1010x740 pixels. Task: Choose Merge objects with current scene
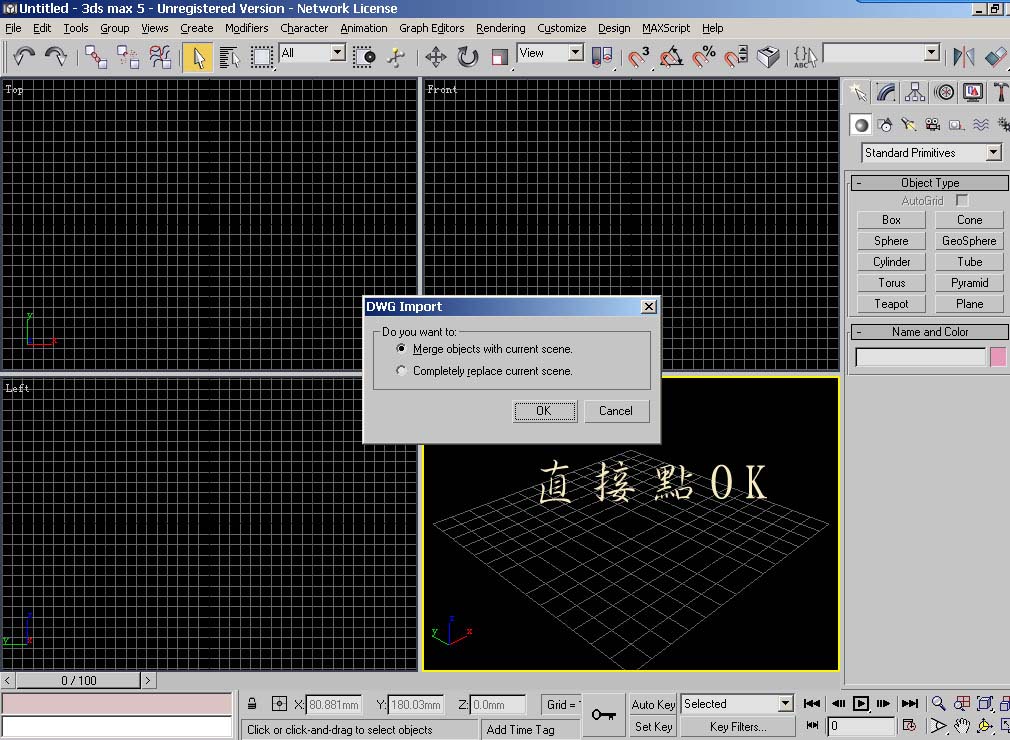(401, 348)
